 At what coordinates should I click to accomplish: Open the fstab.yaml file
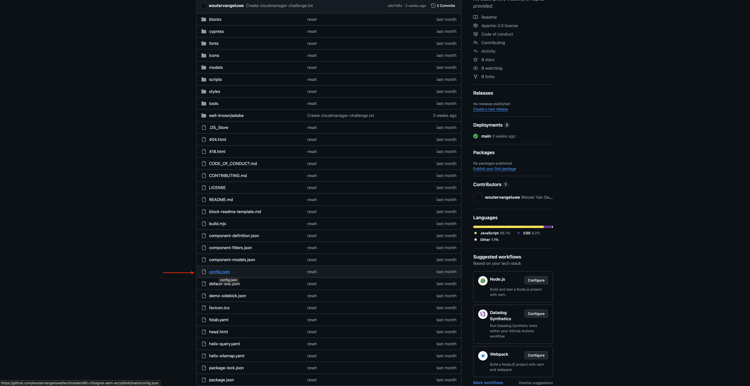pyautogui.click(x=219, y=320)
